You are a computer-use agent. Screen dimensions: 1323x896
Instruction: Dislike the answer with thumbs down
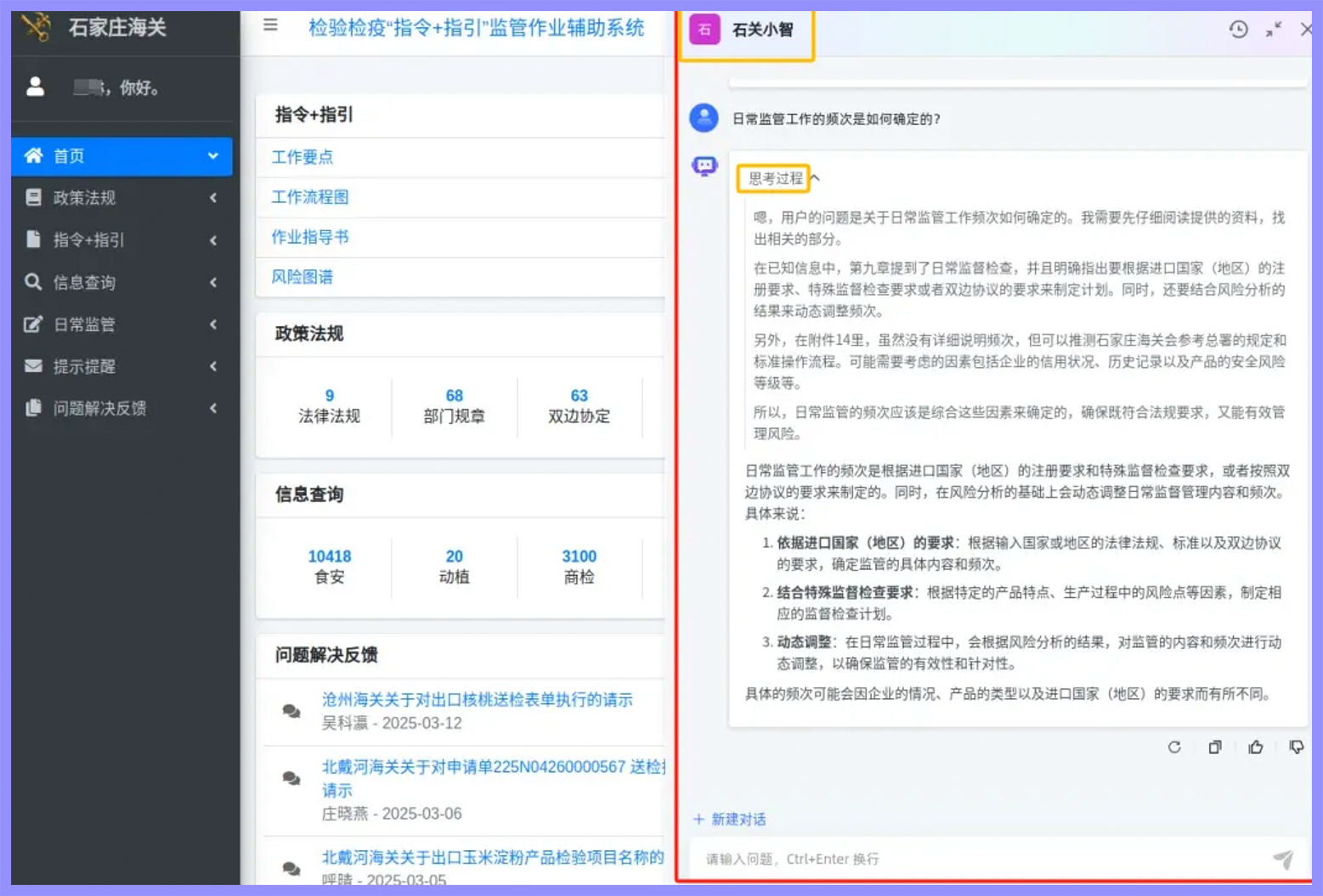point(1297,748)
